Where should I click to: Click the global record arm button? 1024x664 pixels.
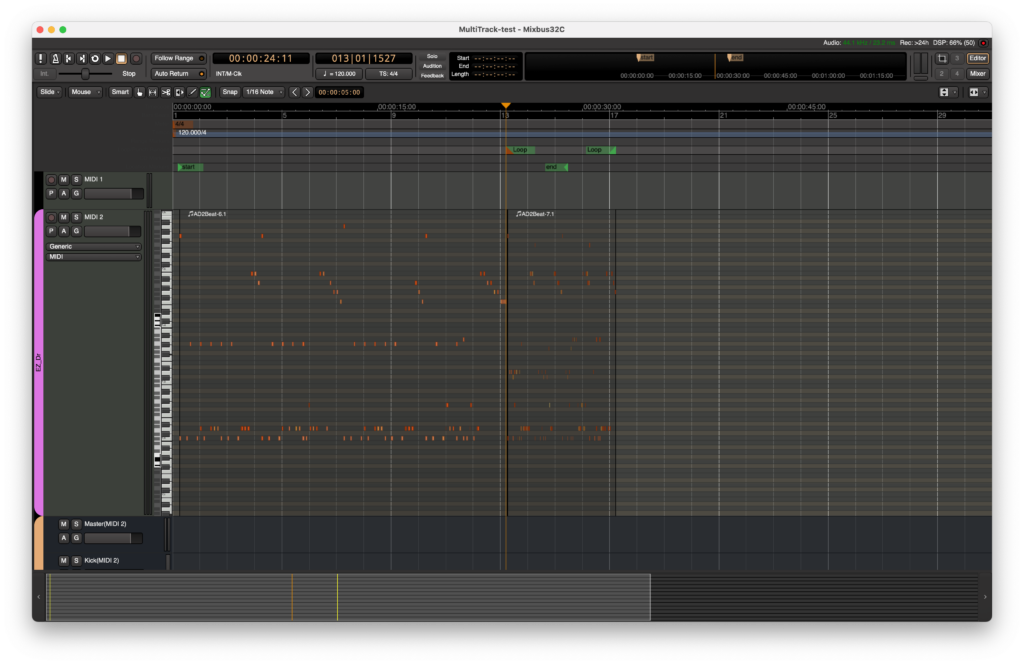pos(136,59)
